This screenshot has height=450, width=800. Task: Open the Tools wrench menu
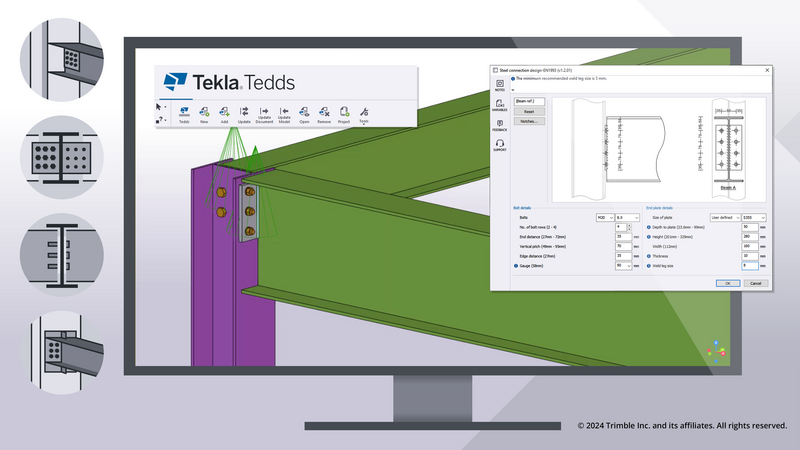[x=364, y=114]
